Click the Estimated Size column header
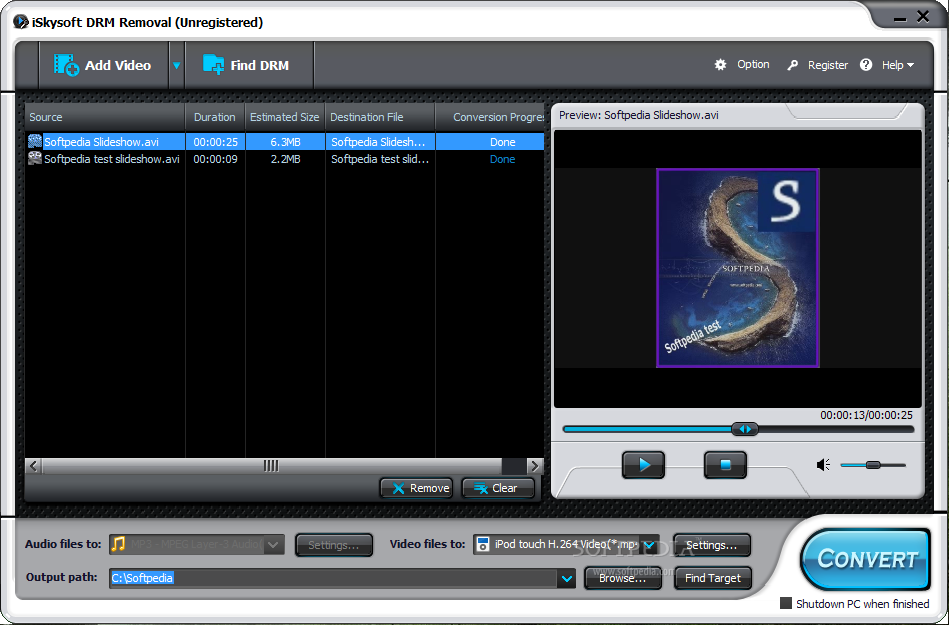Viewport: 949px width, 625px height. pyautogui.click(x=285, y=117)
